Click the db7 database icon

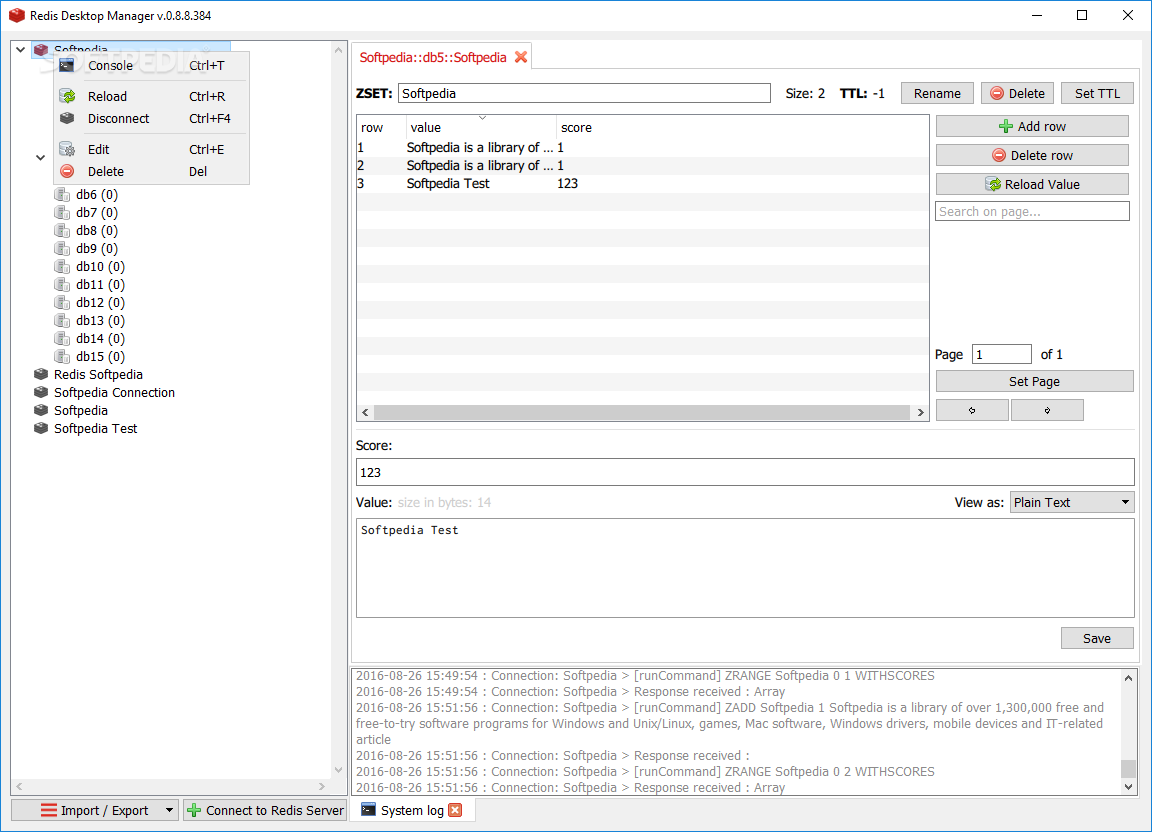(62, 212)
